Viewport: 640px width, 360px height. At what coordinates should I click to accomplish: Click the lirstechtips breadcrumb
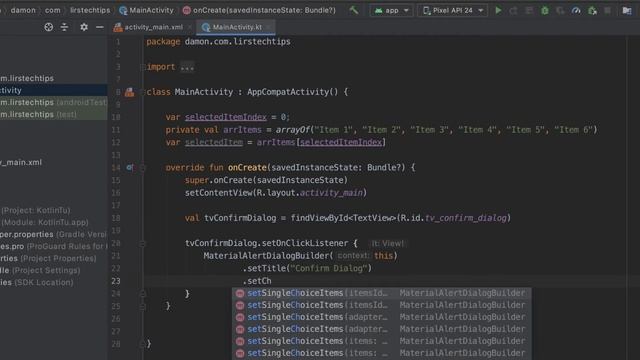point(90,10)
